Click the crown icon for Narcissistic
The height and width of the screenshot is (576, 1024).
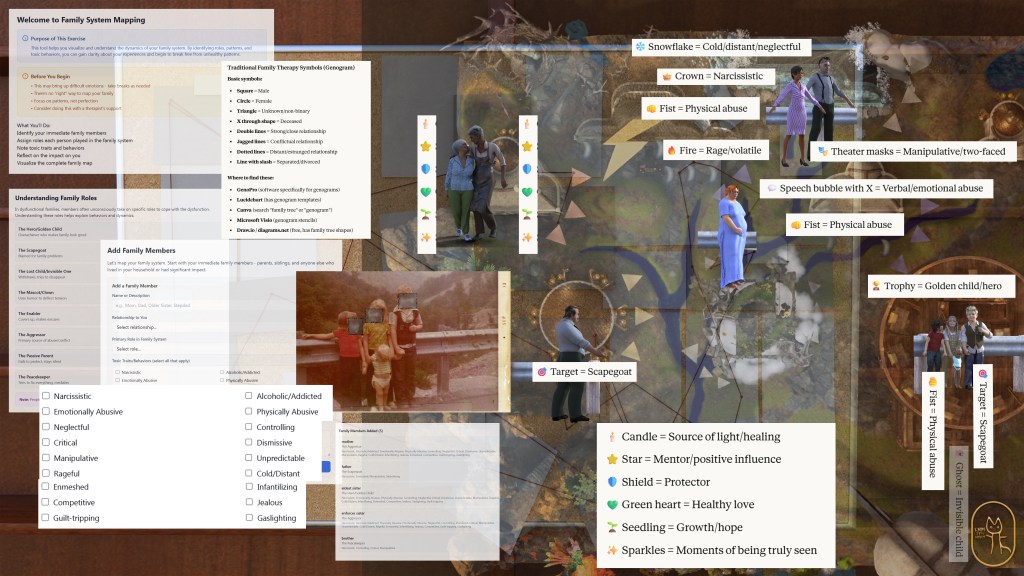pyautogui.click(x=666, y=76)
